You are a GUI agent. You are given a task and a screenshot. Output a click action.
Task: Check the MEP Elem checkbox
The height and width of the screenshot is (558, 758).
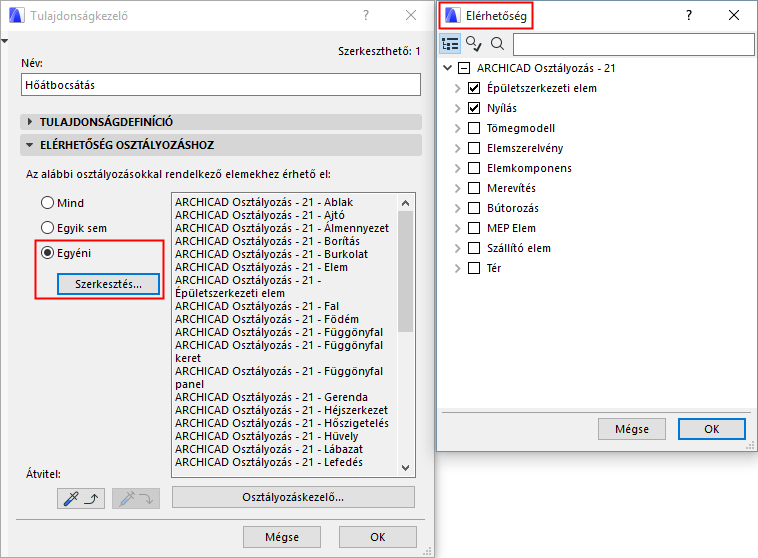(x=474, y=228)
